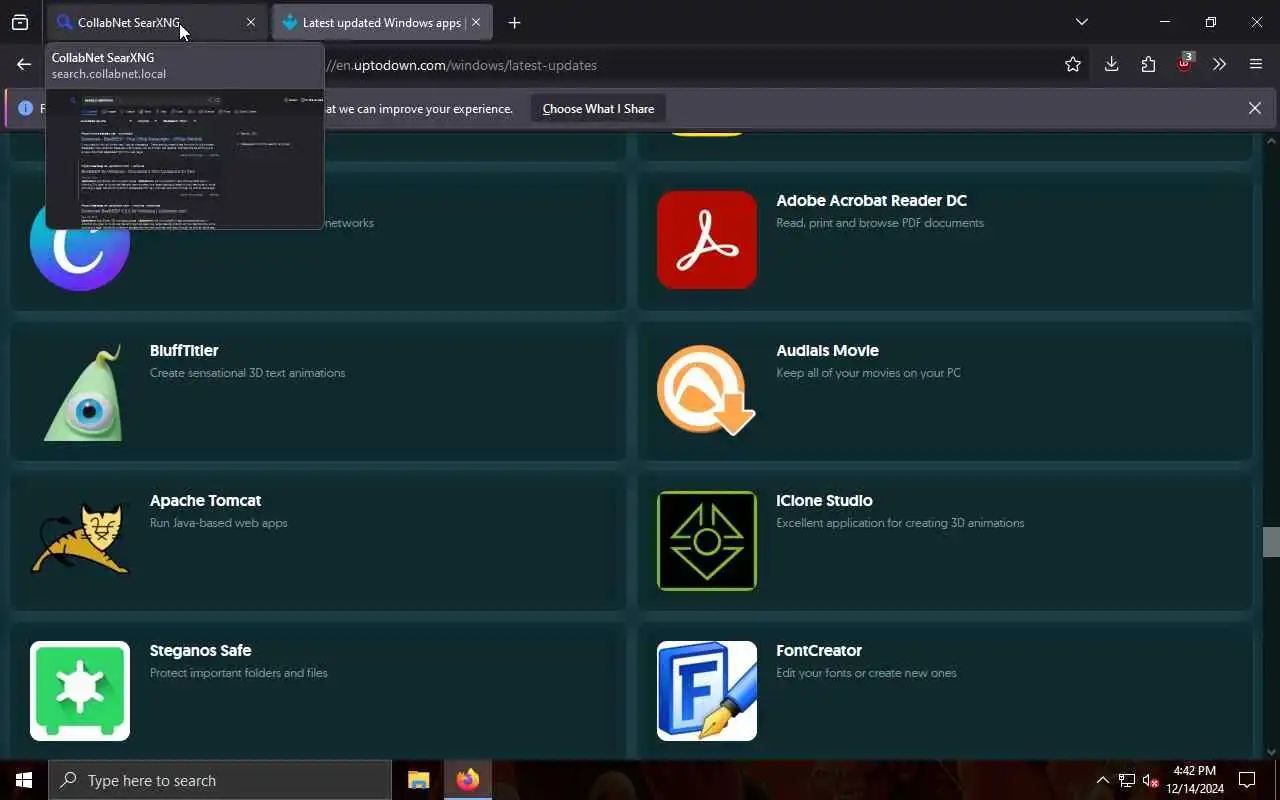This screenshot has height=800, width=1280.
Task: Bookmark this page with the star icon
Action: pos(1073,64)
